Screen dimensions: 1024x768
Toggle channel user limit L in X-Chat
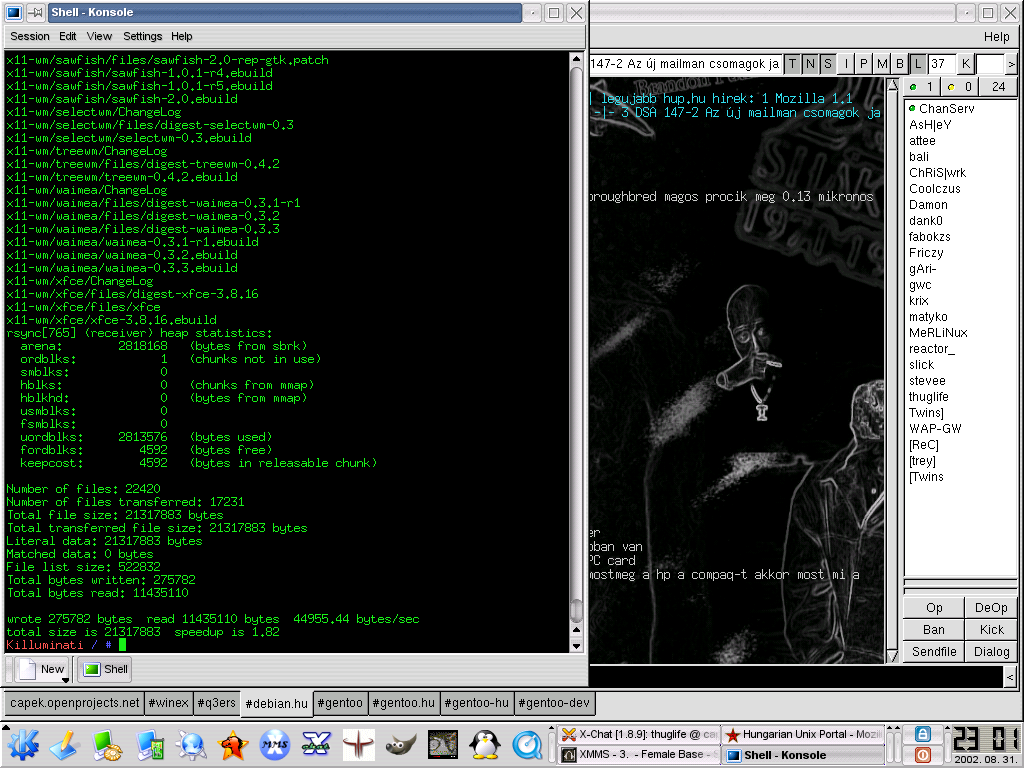click(918, 63)
